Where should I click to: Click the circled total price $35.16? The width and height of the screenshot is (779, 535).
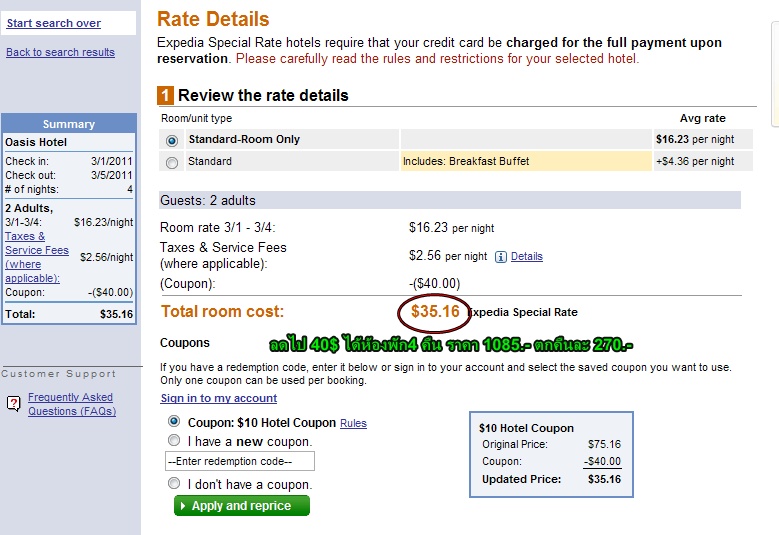pos(435,312)
